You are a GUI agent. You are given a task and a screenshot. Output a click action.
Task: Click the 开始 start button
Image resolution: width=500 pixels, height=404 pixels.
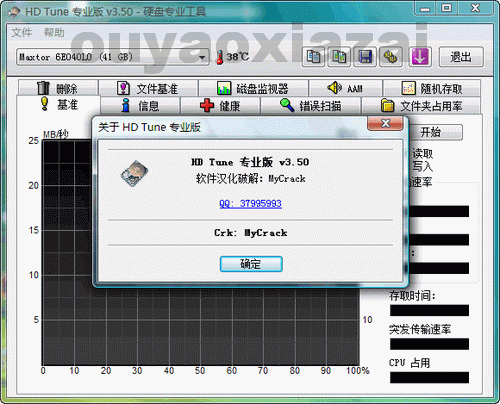435,132
